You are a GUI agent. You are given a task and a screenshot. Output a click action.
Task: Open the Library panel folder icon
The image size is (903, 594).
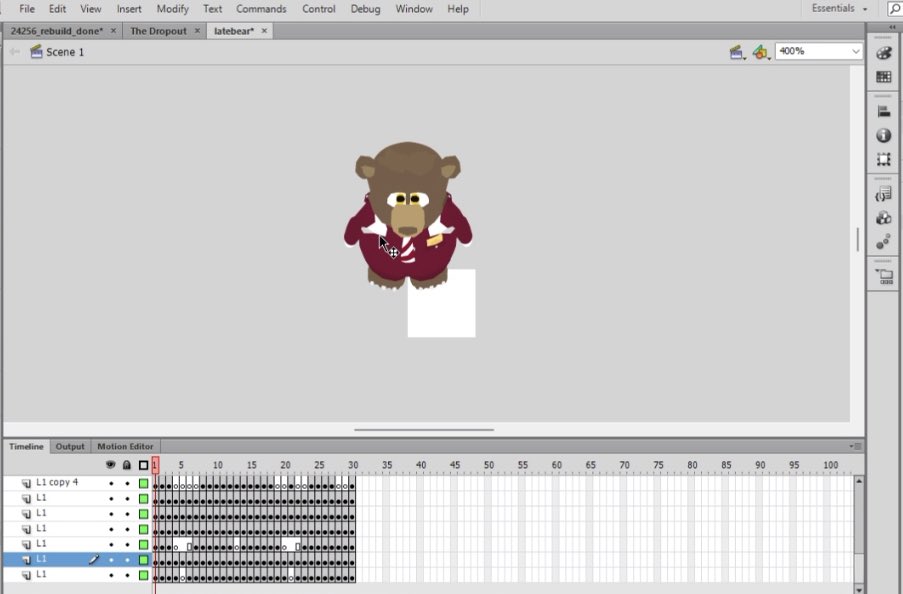[883, 274]
